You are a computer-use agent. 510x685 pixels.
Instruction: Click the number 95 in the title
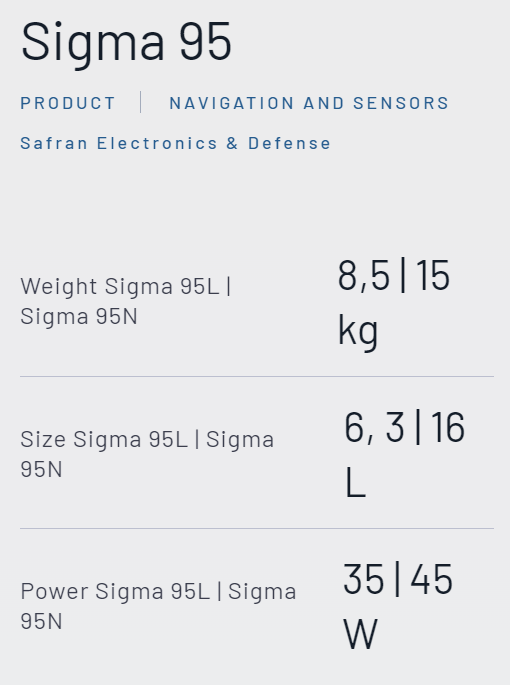205,42
